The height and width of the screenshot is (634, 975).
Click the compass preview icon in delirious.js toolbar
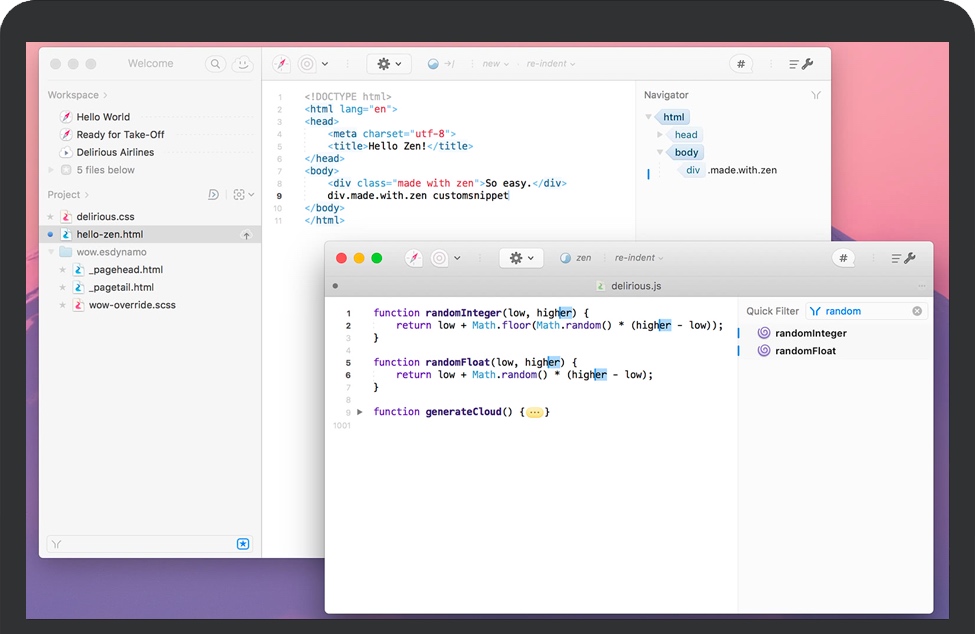click(x=414, y=258)
